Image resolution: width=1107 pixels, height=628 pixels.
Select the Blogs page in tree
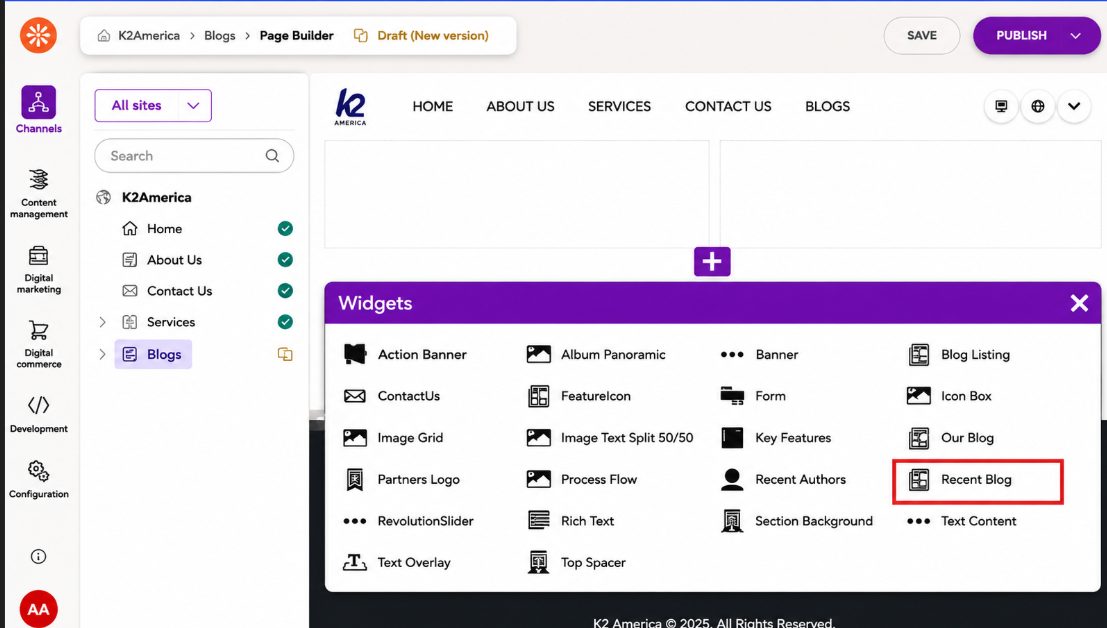[x=153, y=354]
